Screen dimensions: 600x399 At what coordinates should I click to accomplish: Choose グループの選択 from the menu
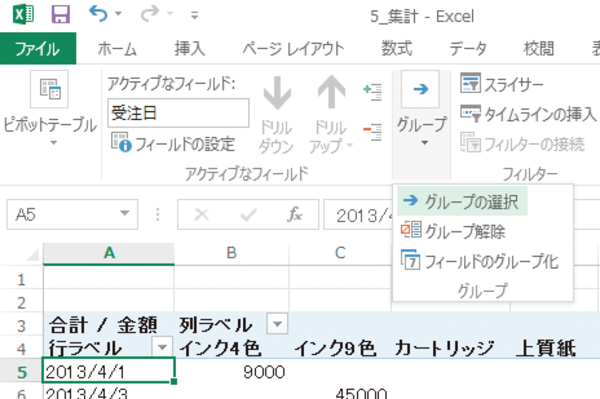pos(462,201)
